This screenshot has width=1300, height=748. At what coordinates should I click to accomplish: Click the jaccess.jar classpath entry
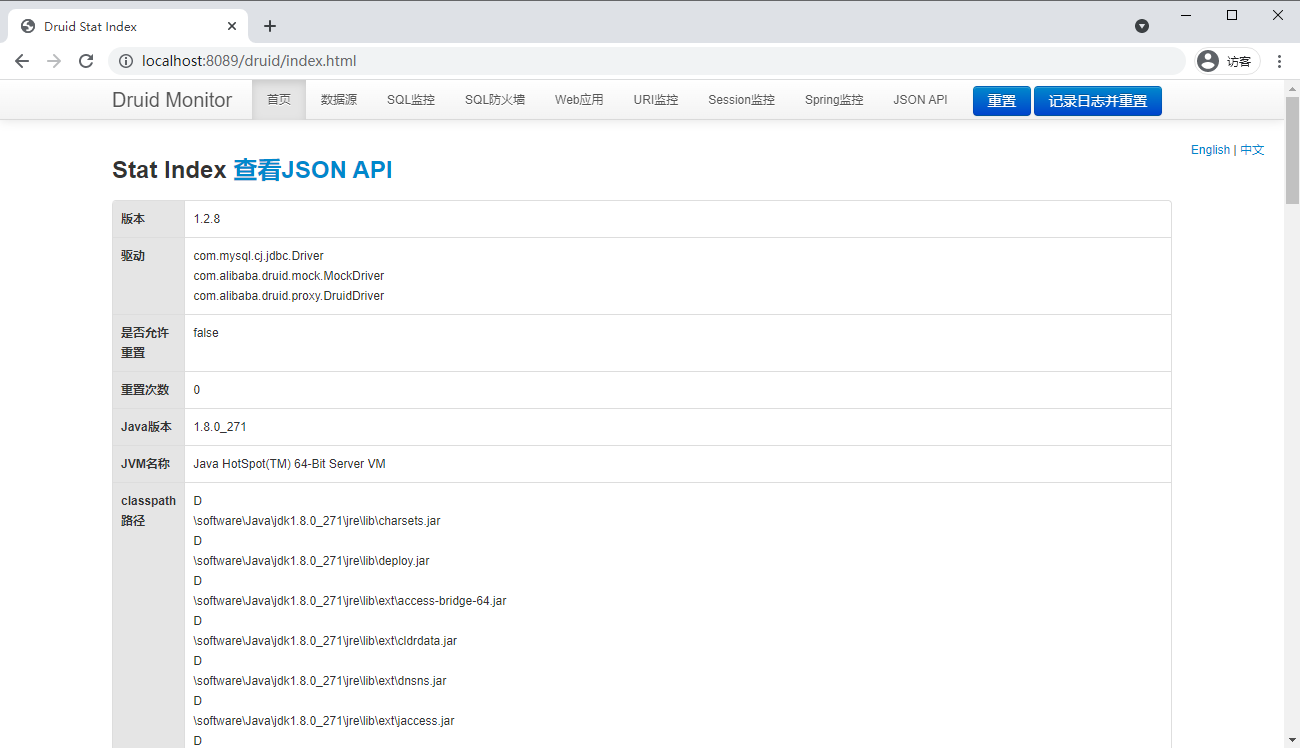(x=324, y=721)
